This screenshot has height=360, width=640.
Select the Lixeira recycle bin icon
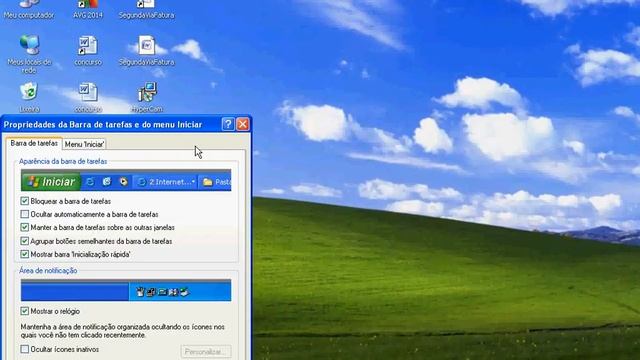29,98
